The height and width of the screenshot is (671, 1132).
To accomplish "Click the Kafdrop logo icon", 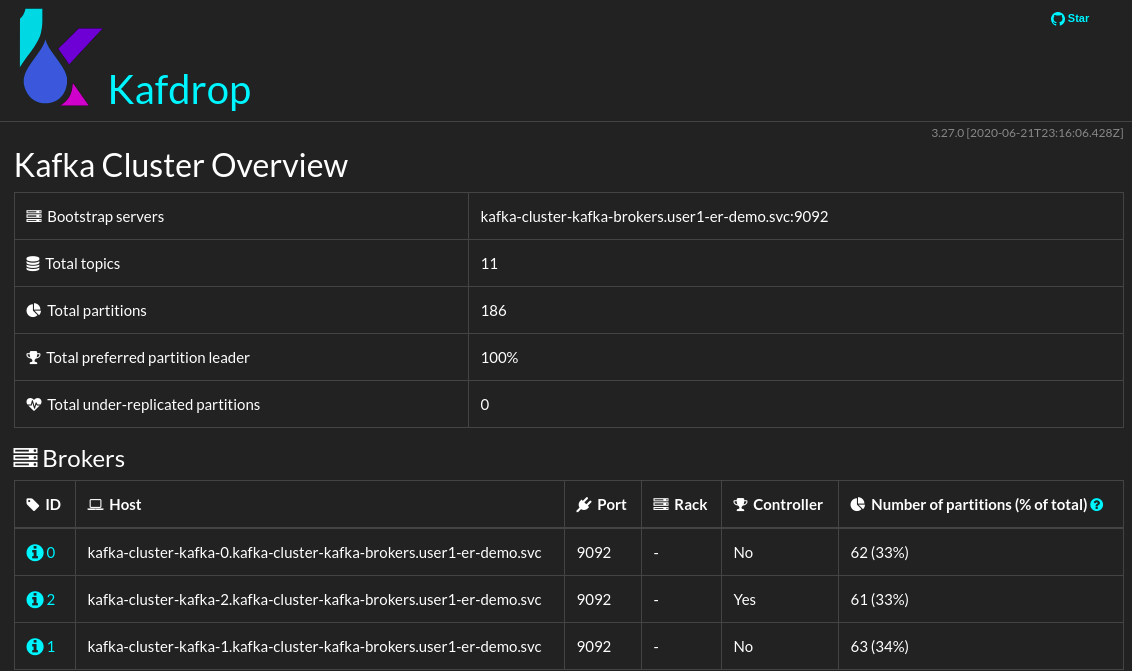I will (x=60, y=58).
